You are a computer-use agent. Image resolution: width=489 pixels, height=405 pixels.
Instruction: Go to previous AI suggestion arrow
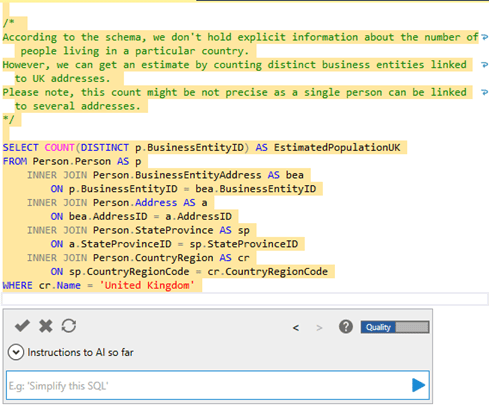pos(296,328)
